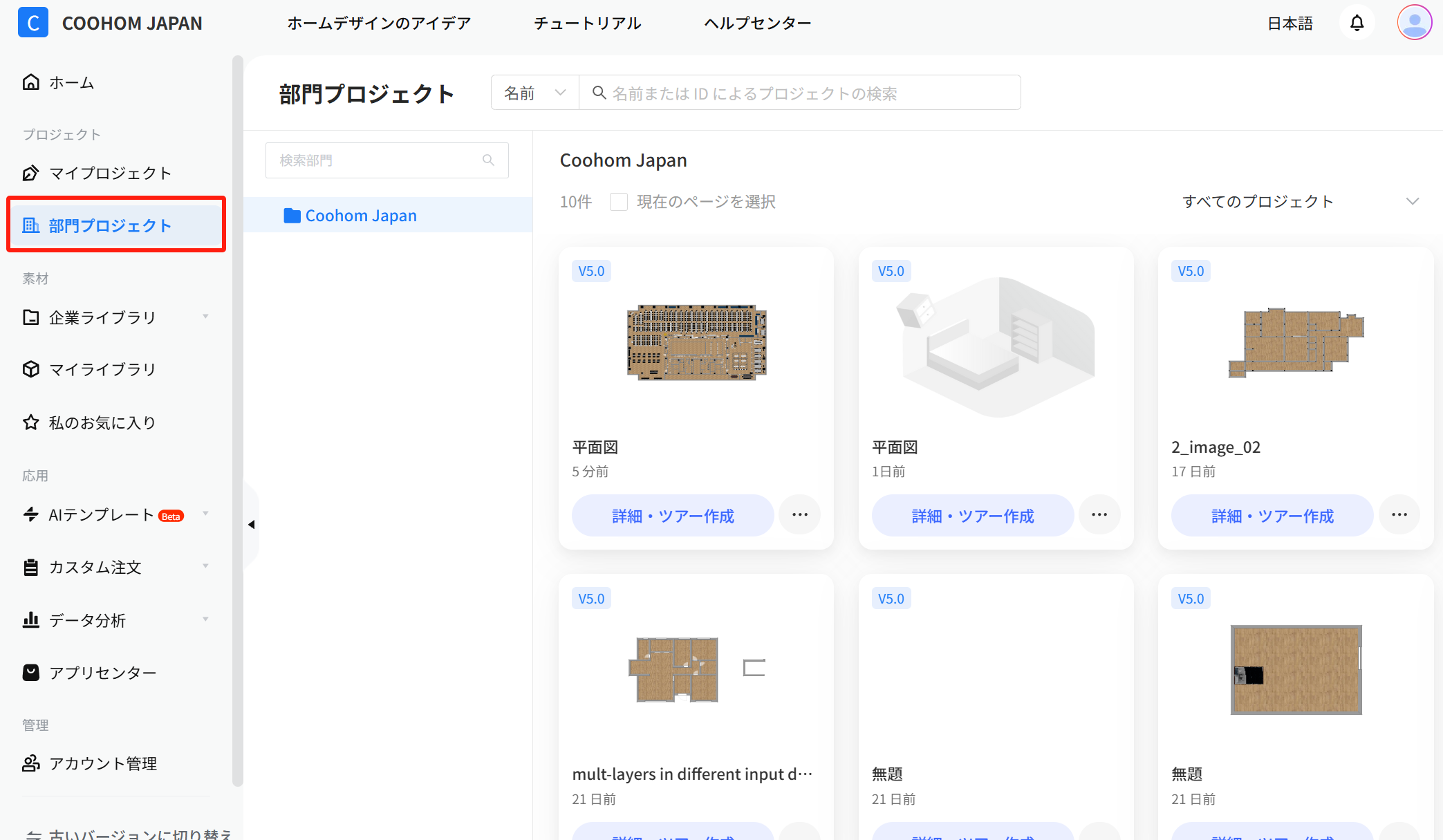The width and height of the screenshot is (1443, 840).
Task: Tick the 現在のページを選択 checkbox
Action: point(619,202)
